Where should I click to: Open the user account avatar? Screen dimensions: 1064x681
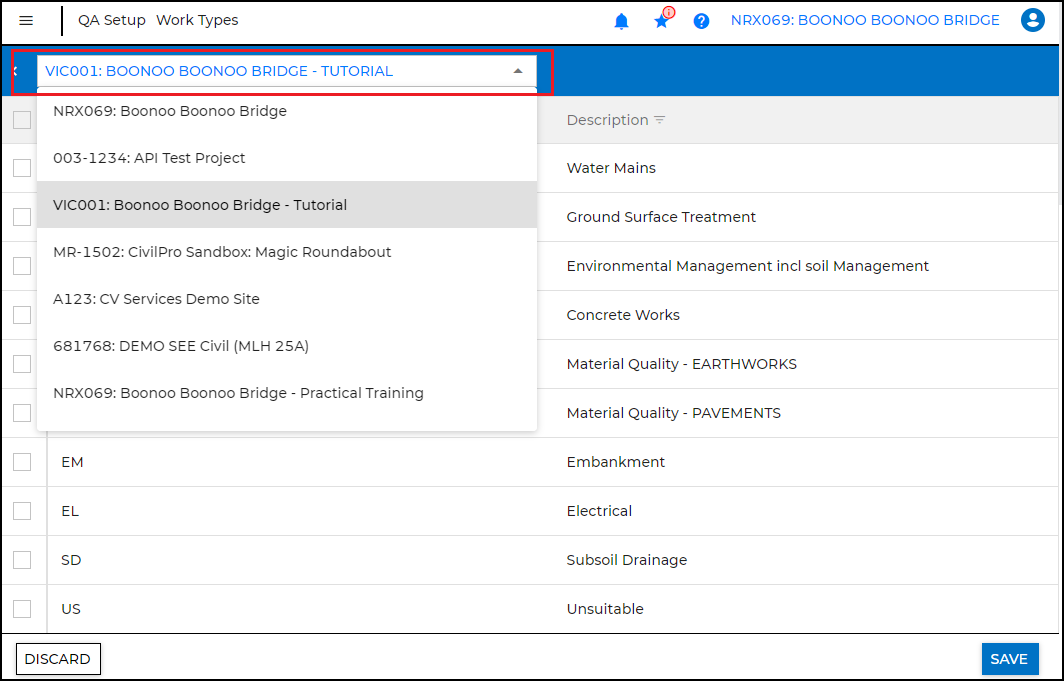coord(1032,20)
